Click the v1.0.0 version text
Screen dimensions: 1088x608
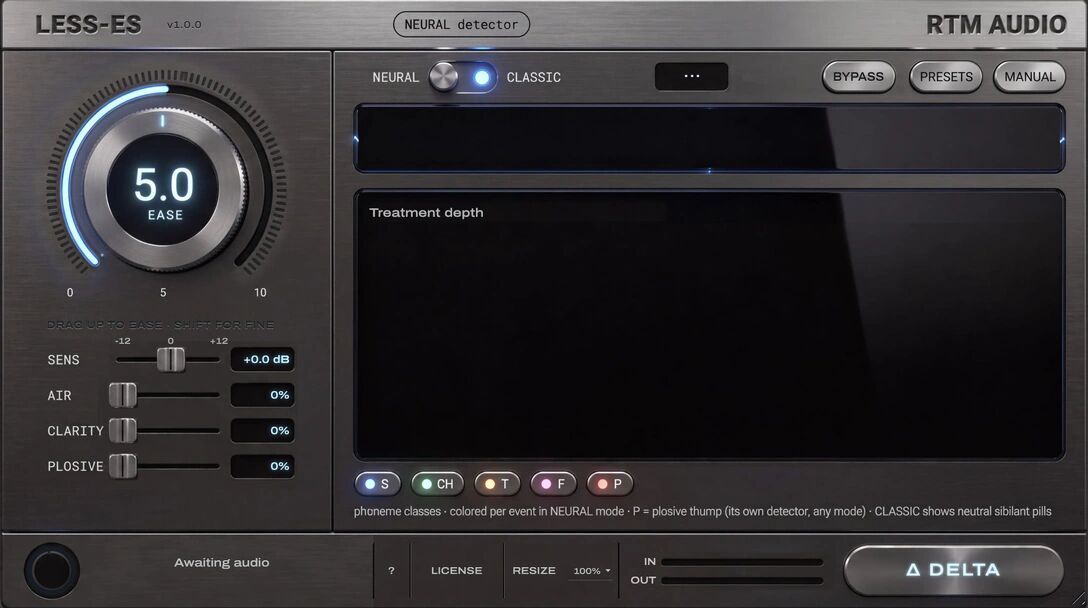(184, 24)
